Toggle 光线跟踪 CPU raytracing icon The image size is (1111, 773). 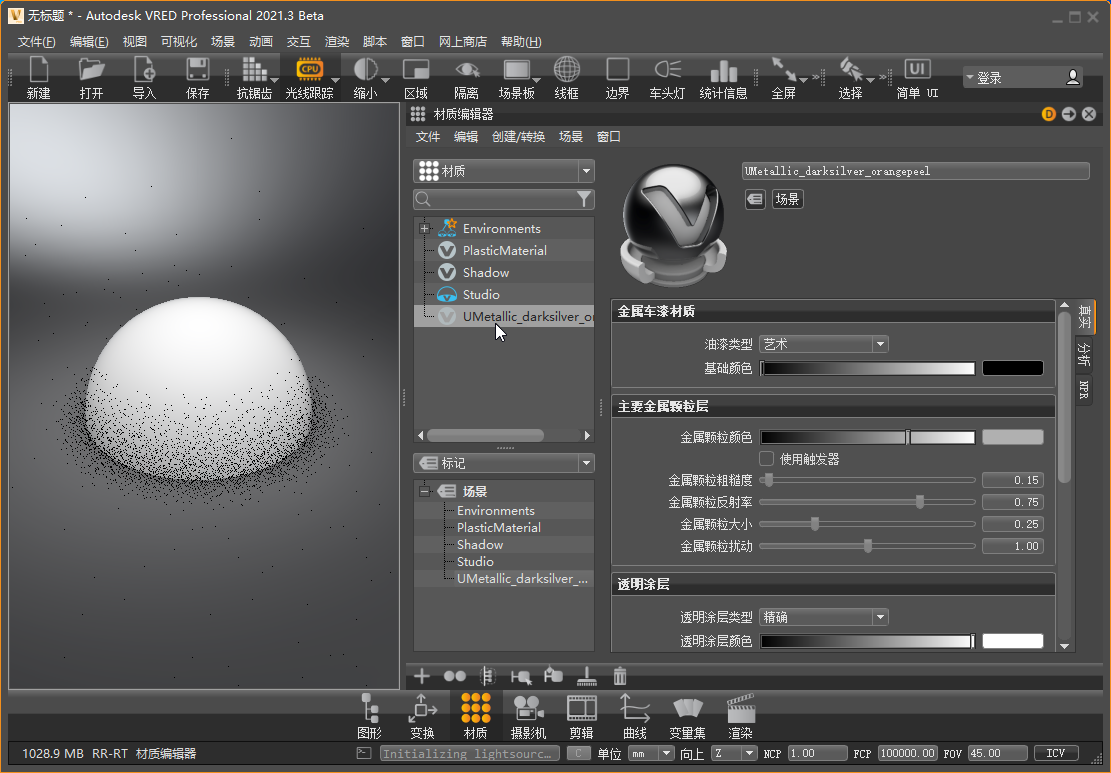point(310,69)
